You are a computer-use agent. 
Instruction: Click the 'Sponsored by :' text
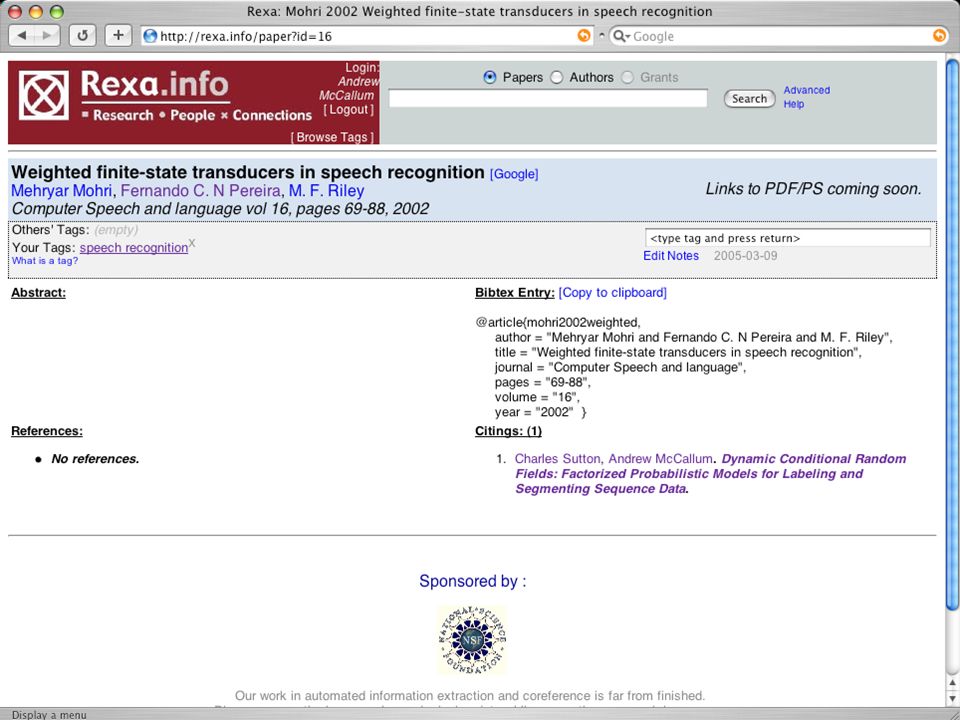473,581
